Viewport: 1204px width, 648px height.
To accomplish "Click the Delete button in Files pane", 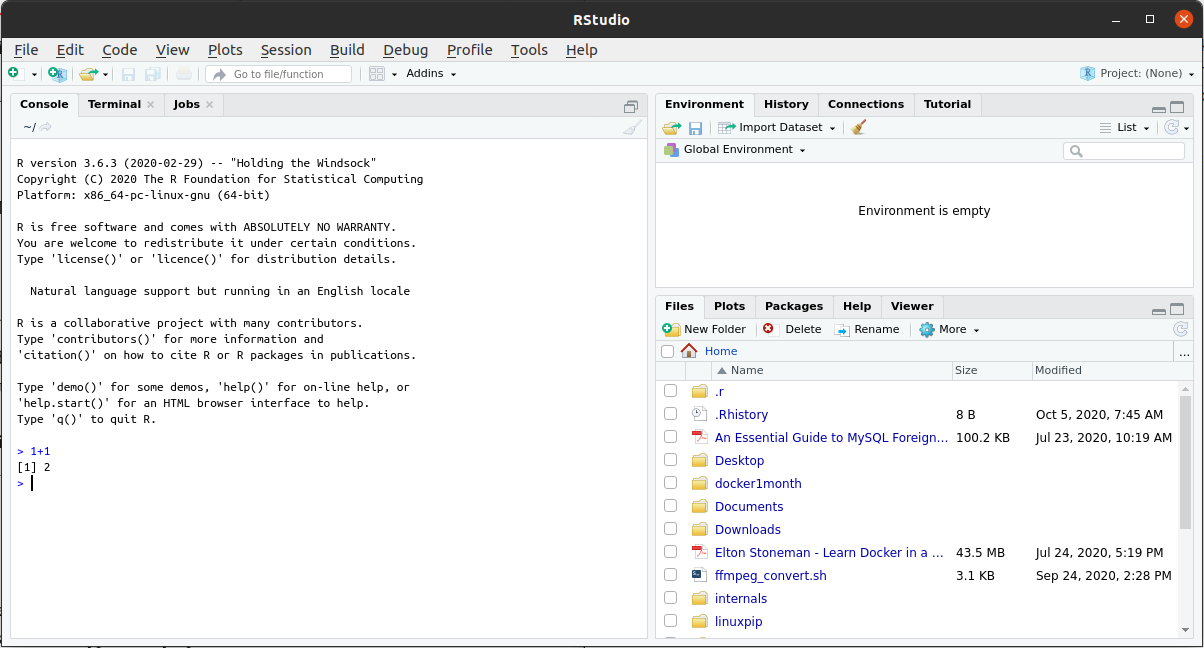I will coord(791,329).
